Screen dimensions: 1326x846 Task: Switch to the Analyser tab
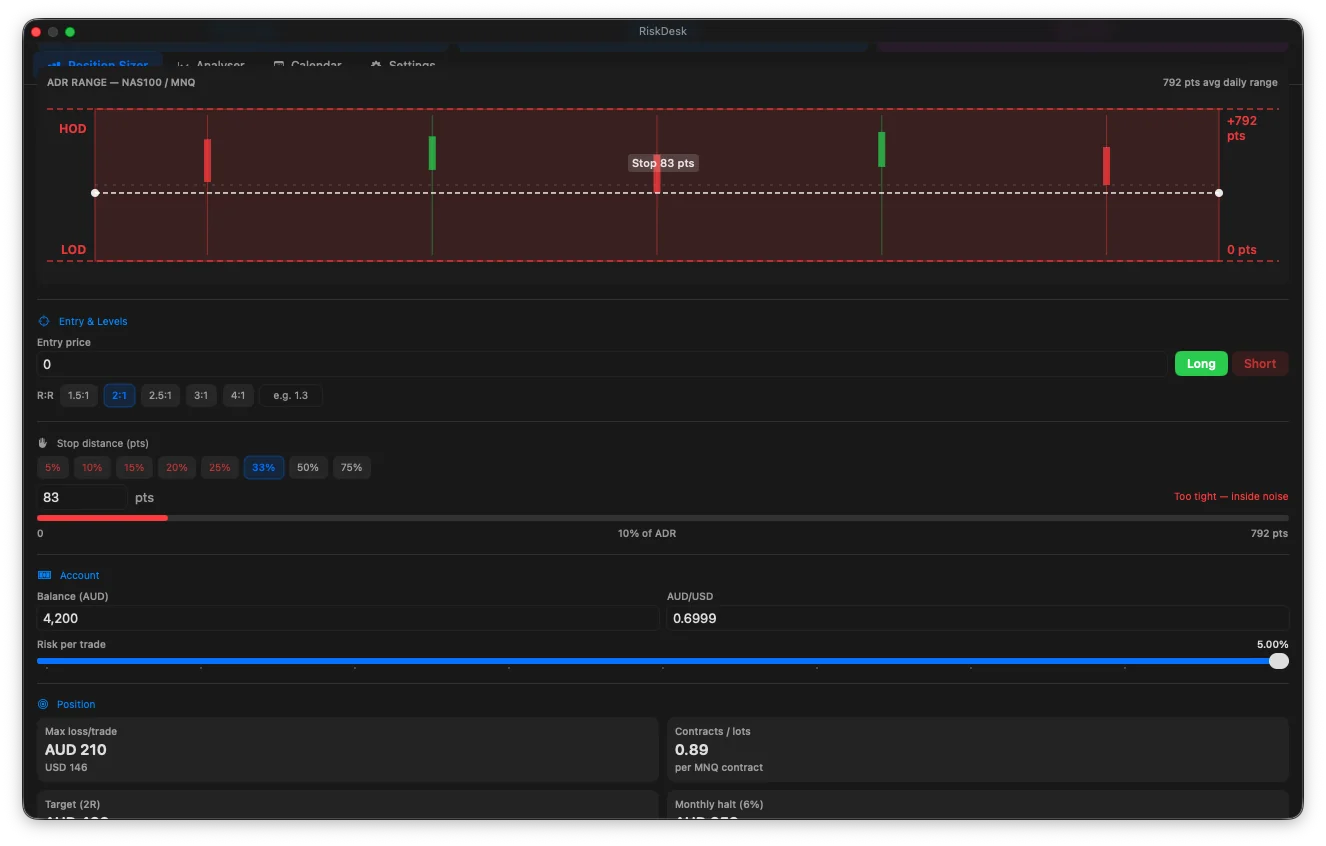pyautogui.click(x=211, y=65)
